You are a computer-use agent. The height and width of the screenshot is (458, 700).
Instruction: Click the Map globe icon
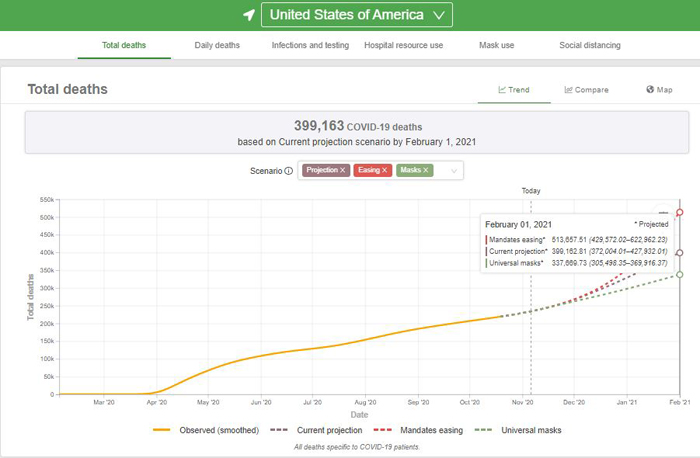tap(650, 89)
